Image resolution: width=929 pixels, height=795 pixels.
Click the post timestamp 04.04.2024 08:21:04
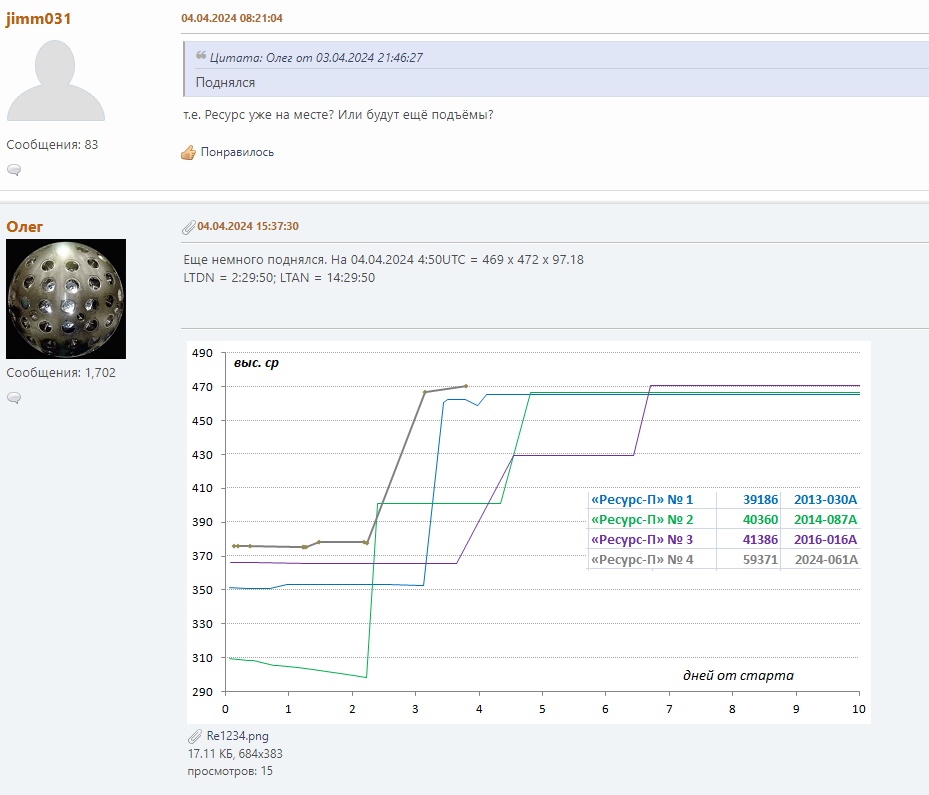tap(232, 19)
